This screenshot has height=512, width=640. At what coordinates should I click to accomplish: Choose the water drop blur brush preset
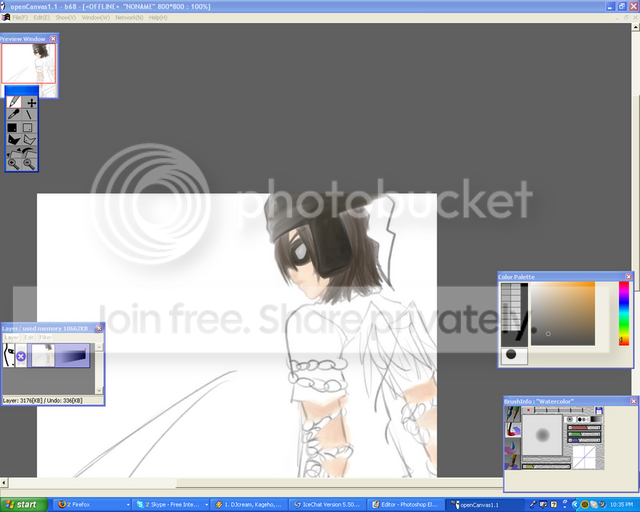point(513,446)
